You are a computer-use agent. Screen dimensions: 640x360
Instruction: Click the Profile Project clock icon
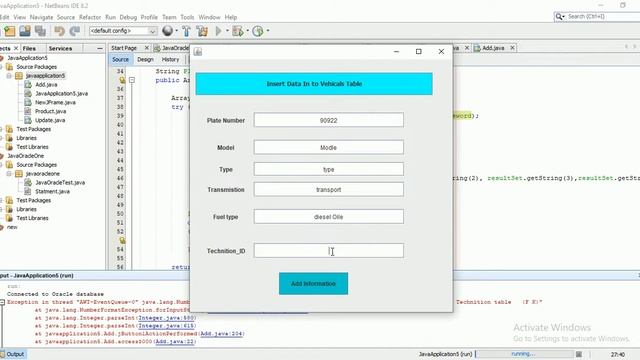pyautogui.click(x=258, y=31)
